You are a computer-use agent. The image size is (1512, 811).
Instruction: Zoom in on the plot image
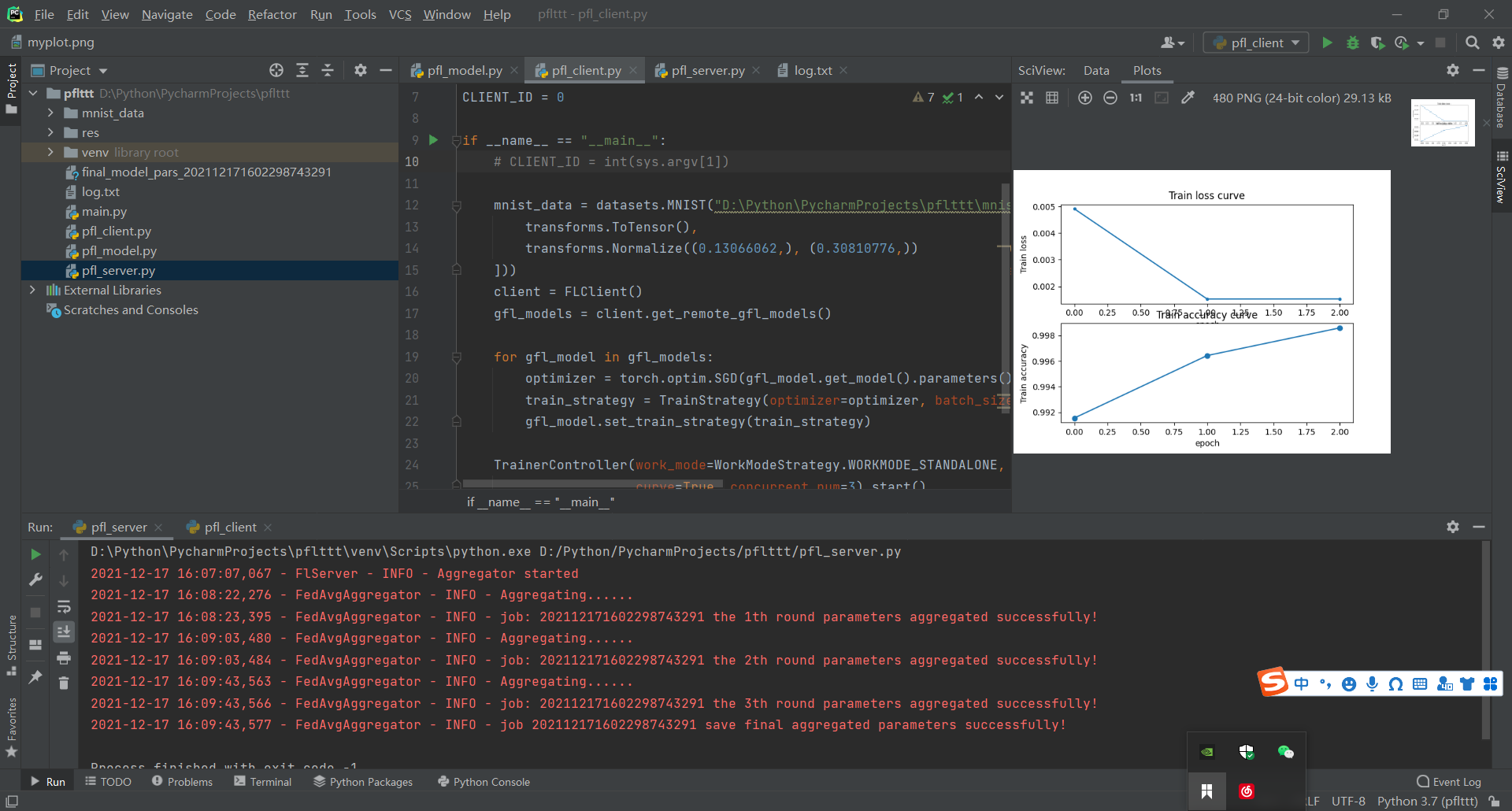click(x=1085, y=98)
